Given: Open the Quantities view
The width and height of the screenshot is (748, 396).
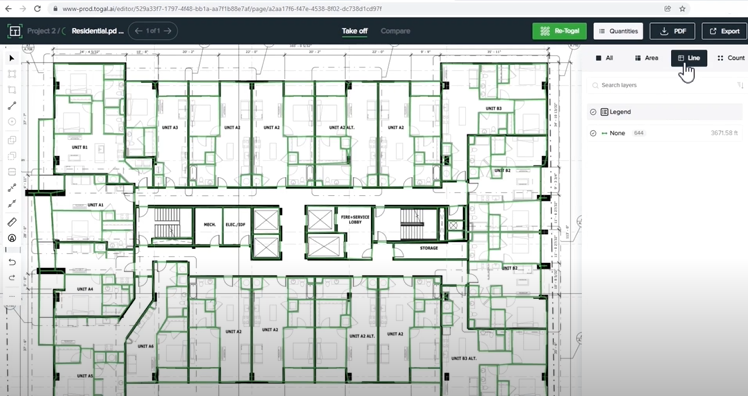Looking at the screenshot, I should [x=618, y=31].
